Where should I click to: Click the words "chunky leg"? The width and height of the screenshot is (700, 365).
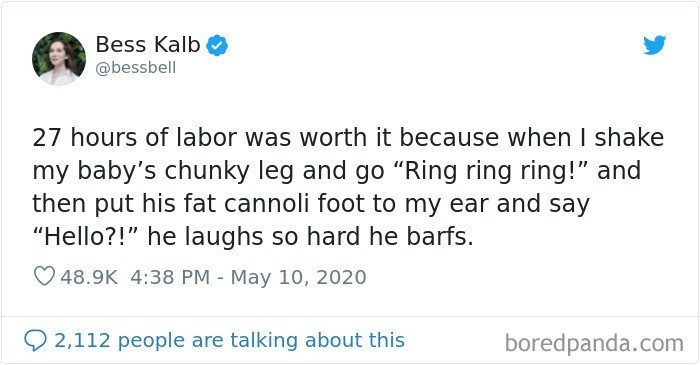[229, 171]
